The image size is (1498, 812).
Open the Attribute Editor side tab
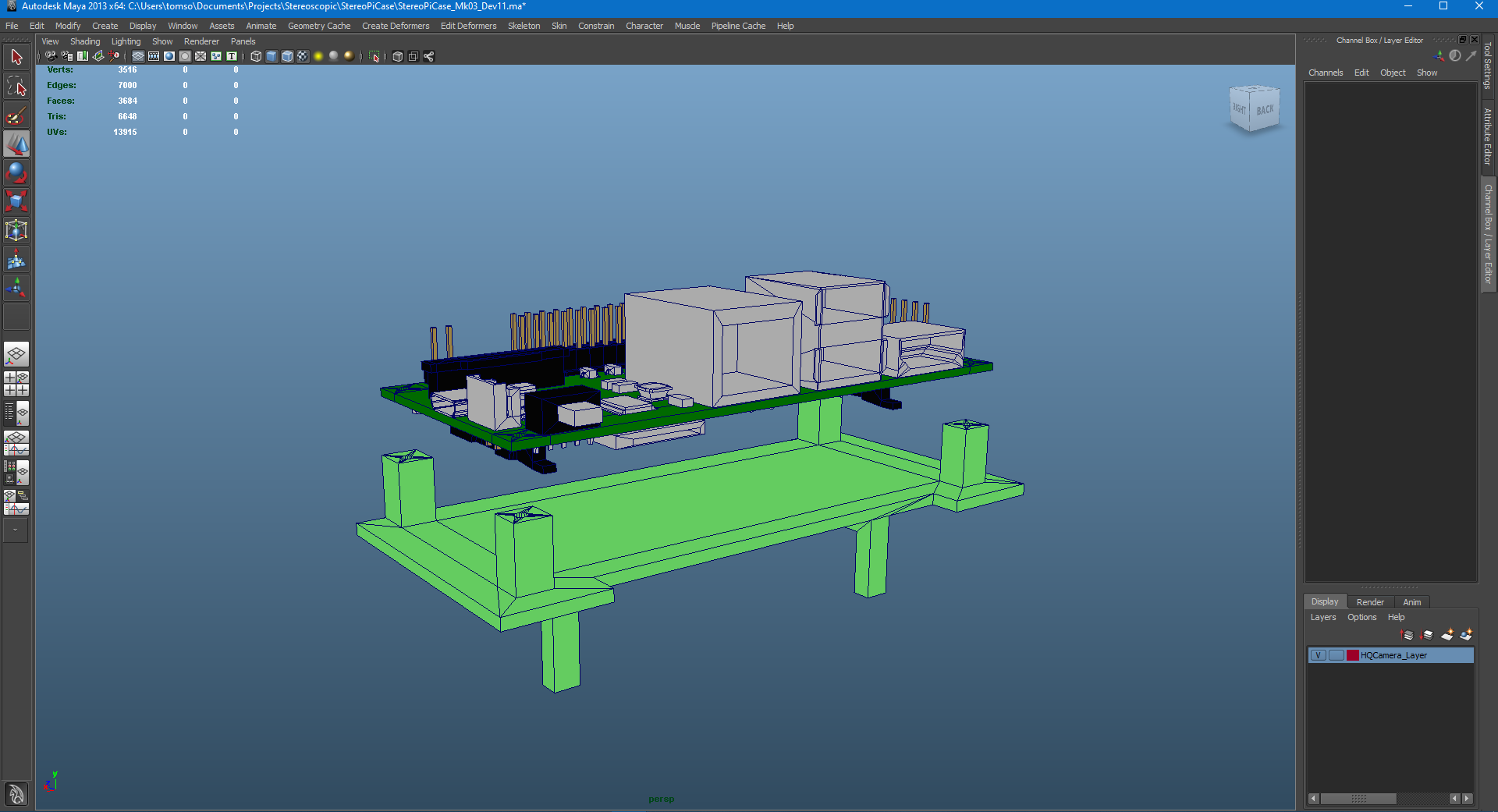(1488, 137)
